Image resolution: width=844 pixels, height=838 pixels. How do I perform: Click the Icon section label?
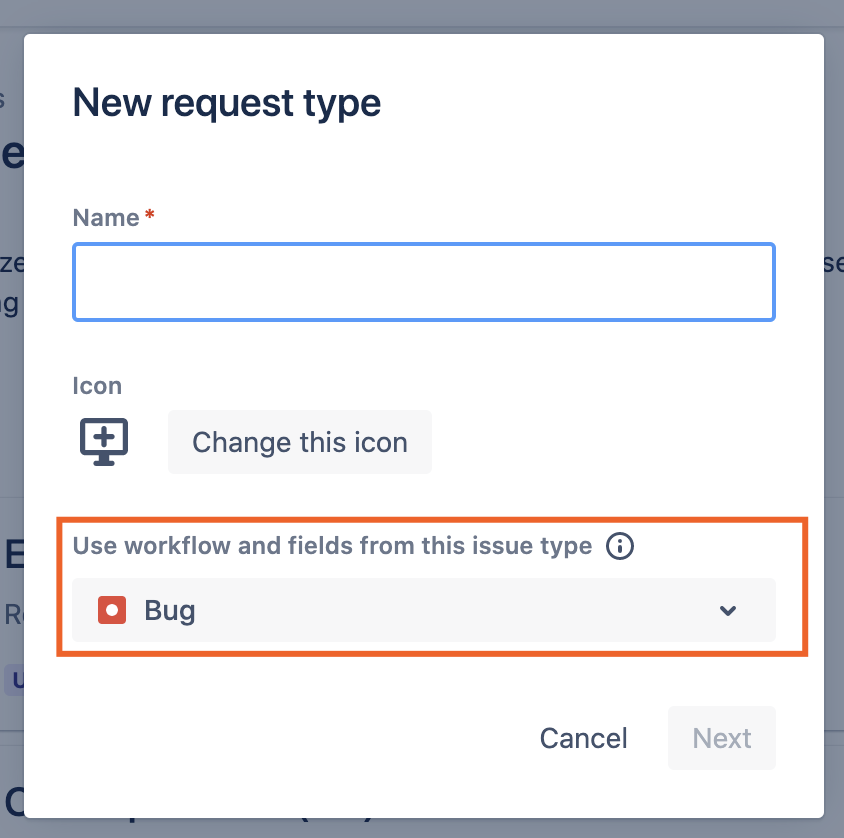click(x=97, y=386)
